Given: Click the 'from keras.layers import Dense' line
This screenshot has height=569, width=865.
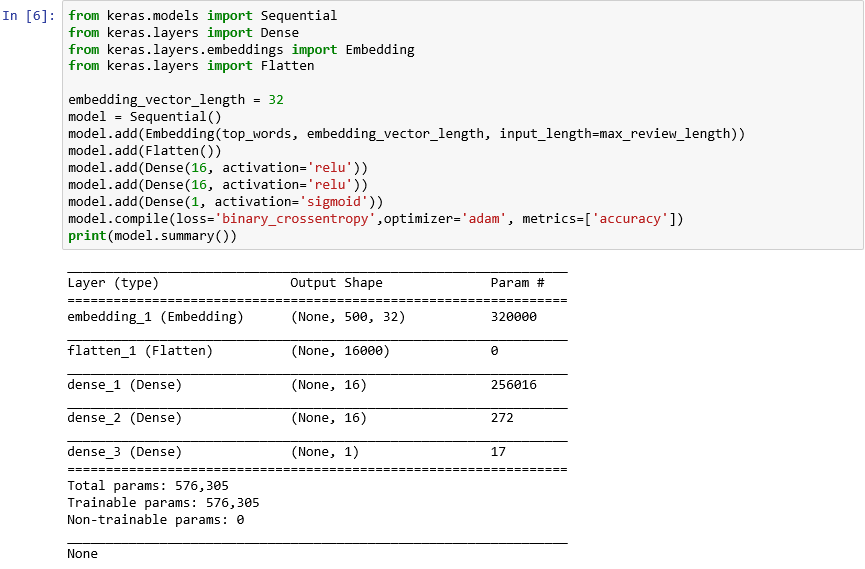Looking at the screenshot, I should pos(183,33).
